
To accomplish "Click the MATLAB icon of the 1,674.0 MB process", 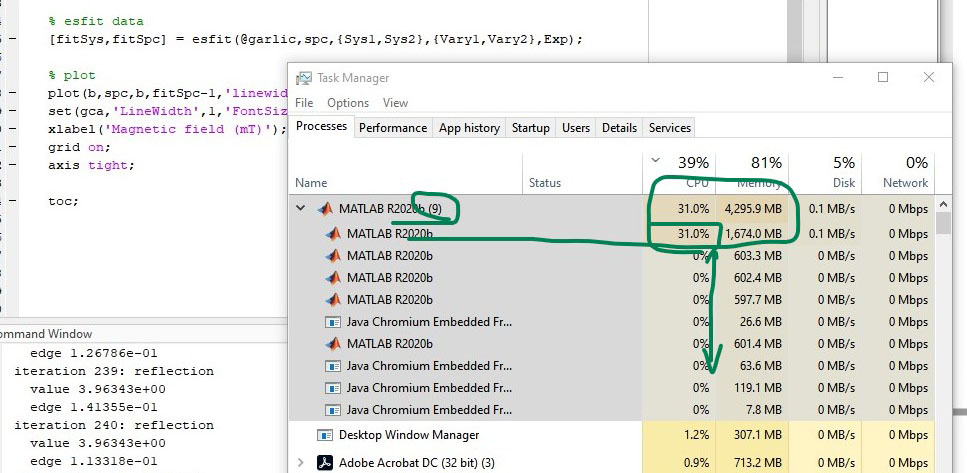I will 333,234.
